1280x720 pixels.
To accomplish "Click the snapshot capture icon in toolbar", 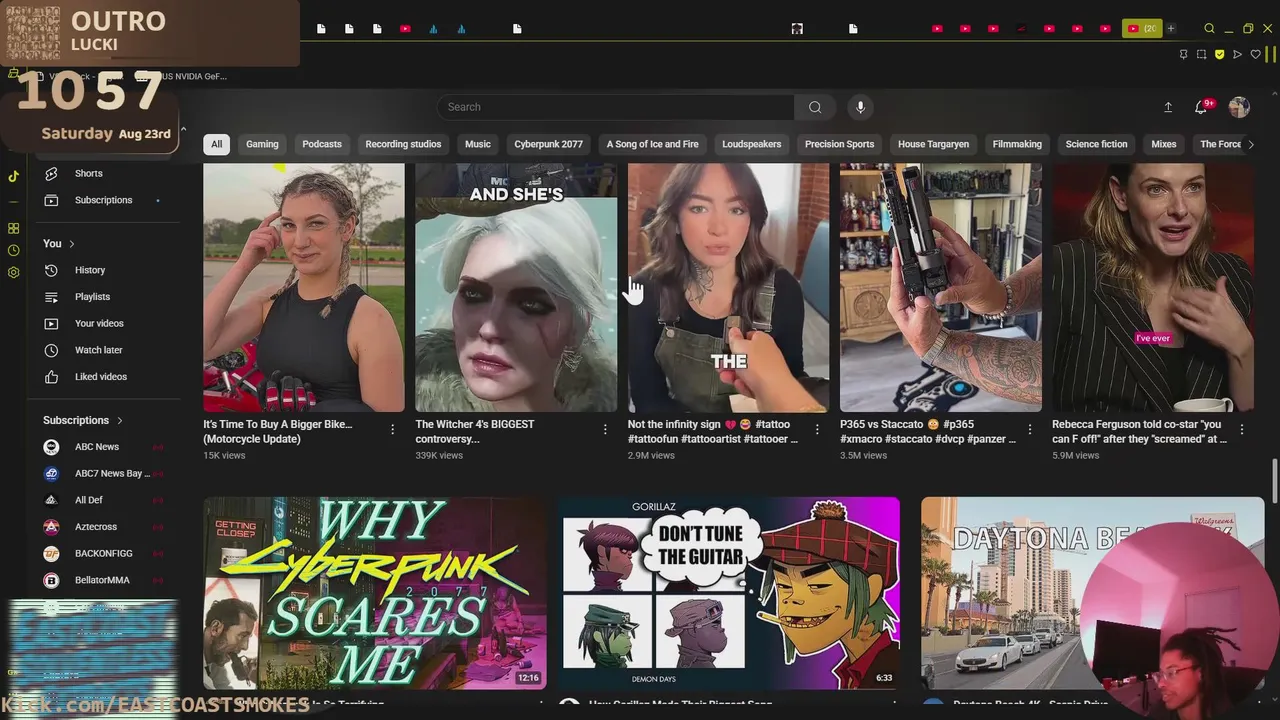I will [x=1201, y=54].
